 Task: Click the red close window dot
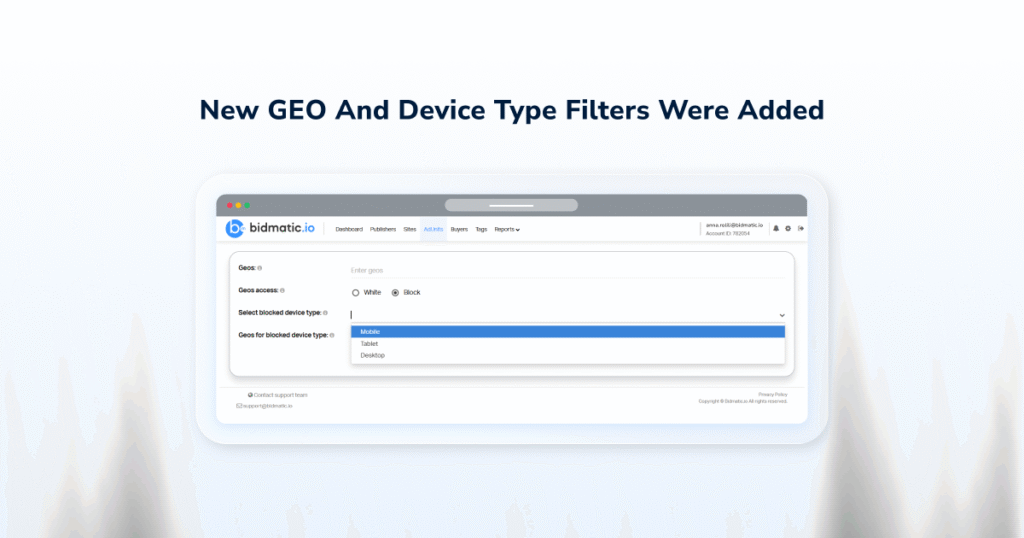click(x=230, y=205)
